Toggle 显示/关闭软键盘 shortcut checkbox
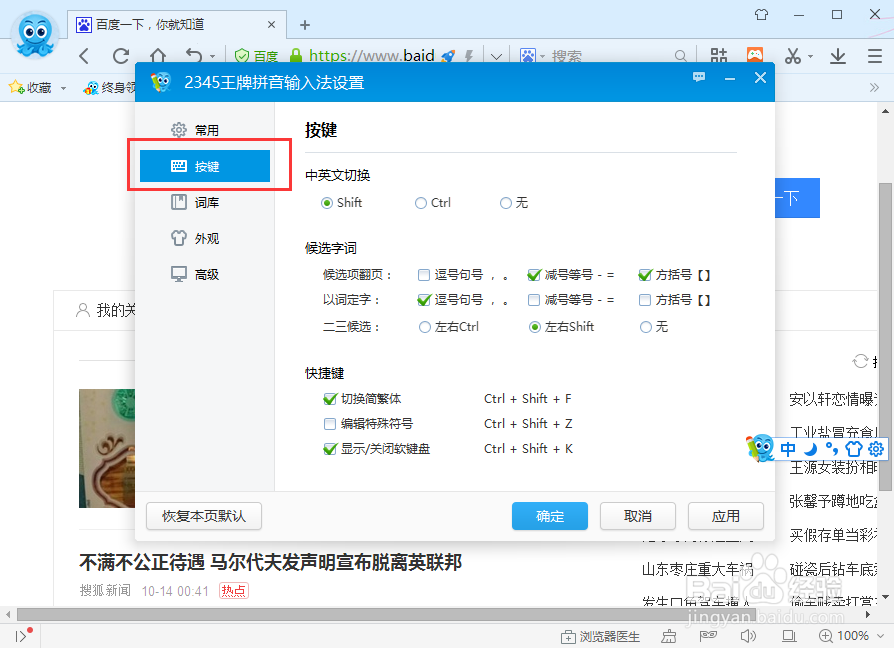The width and height of the screenshot is (894, 648). click(330, 449)
